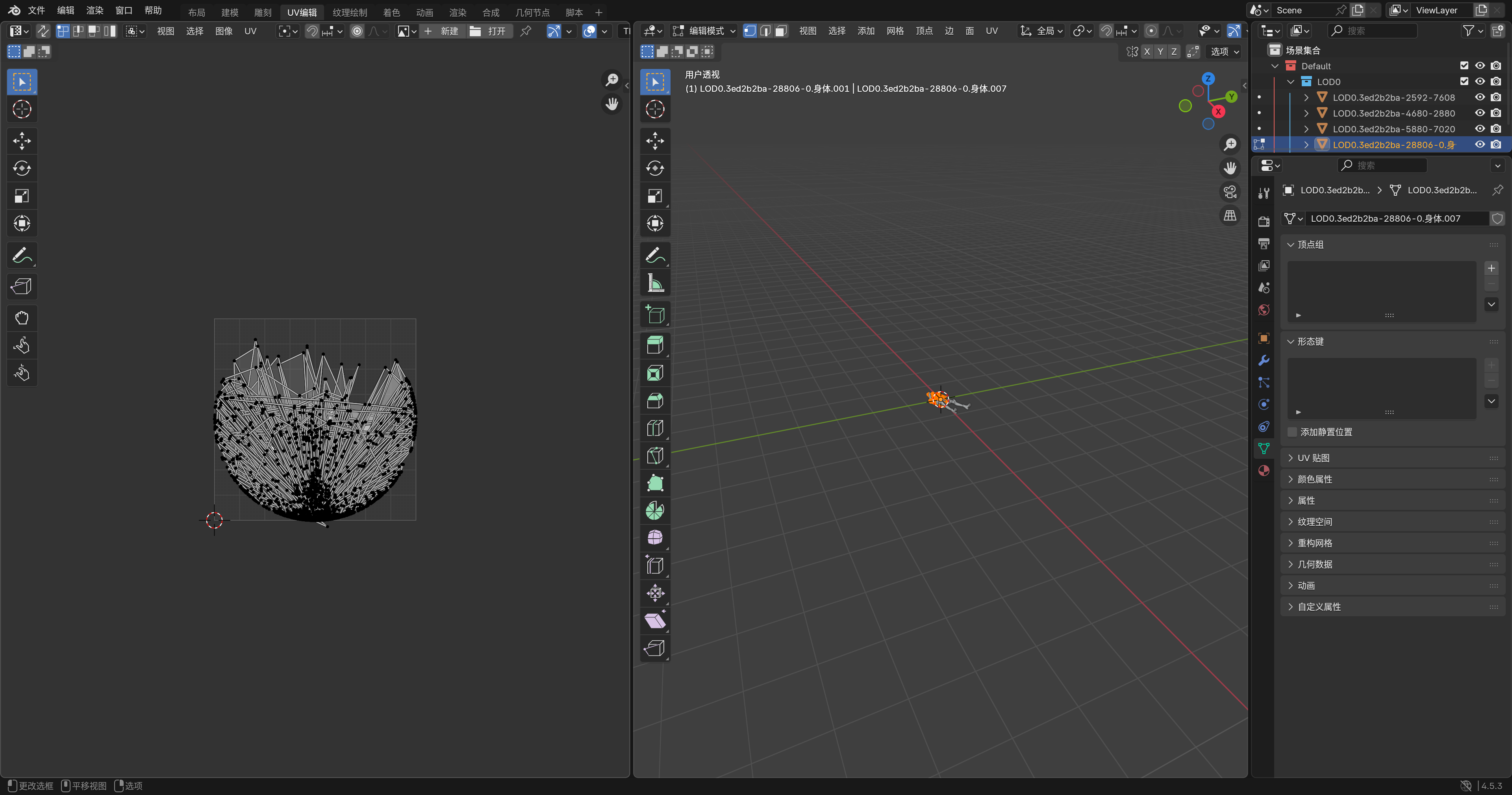The width and height of the screenshot is (1512, 795).
Task: Select the Measure tool in the 3D viewport
Action: (655, 283)
